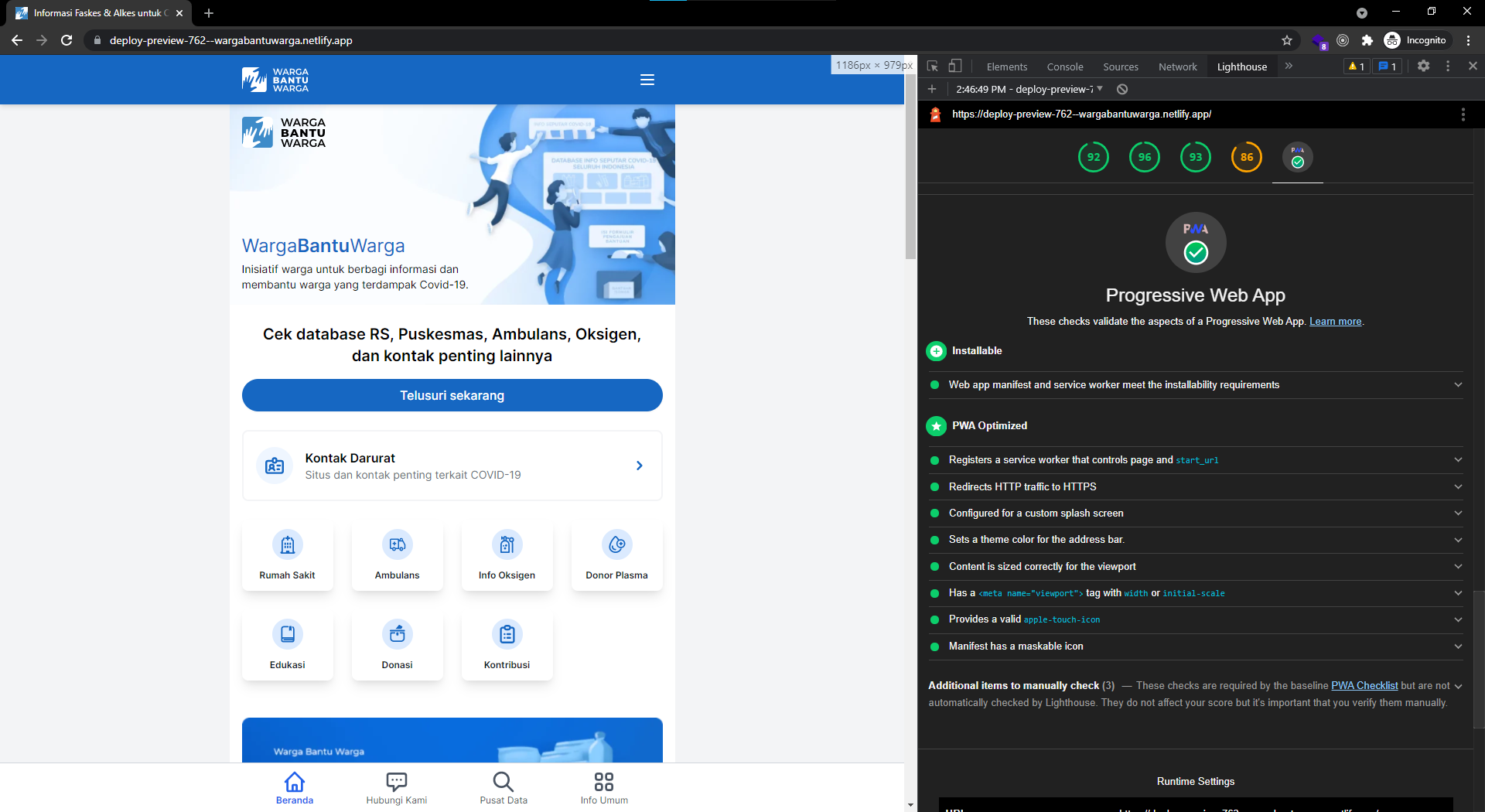
Task: Reload the page
Action: click(x=67, y=40)
